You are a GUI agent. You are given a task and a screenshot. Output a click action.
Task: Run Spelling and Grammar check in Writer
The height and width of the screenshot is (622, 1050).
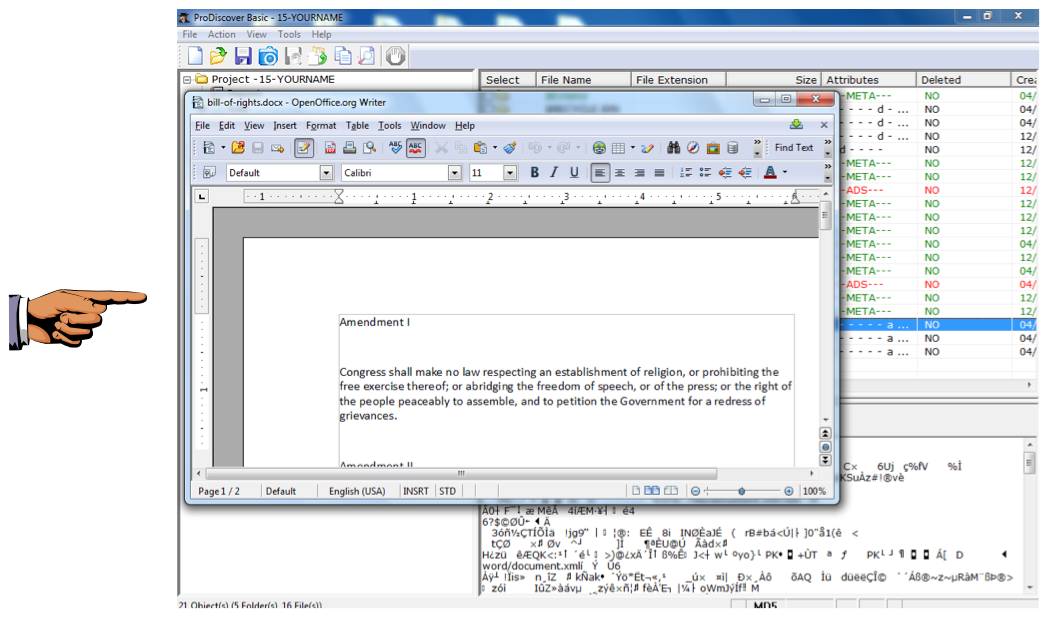coord(396,148)
